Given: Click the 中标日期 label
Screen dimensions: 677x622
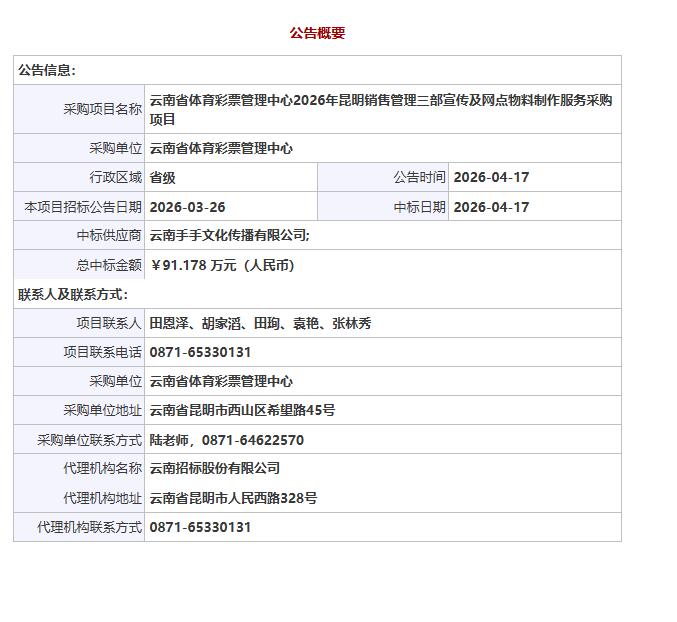Looking at the screenshot, I should pyautogui.click(x=419, y=207).
